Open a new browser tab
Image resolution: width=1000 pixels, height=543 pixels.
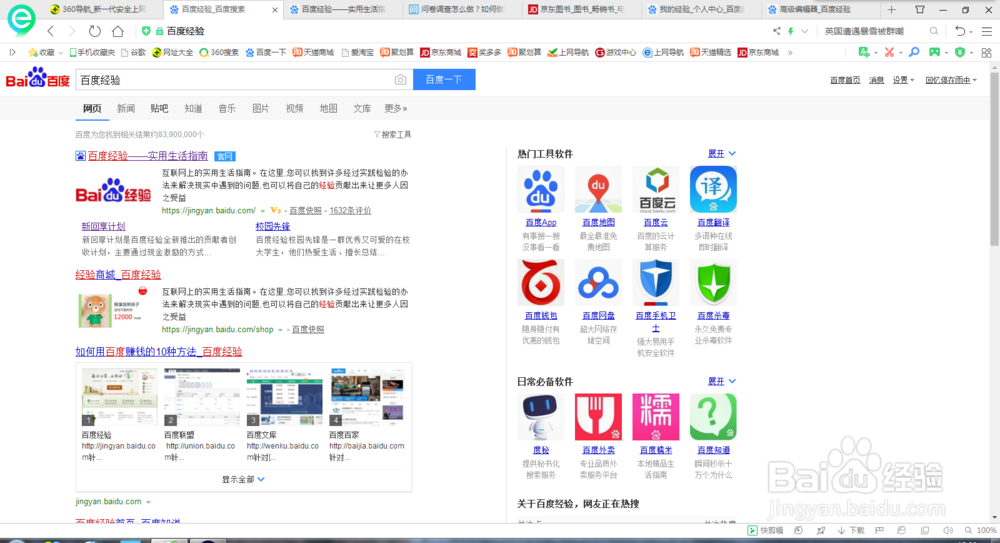pyautogui.click(x=891, y=10)
